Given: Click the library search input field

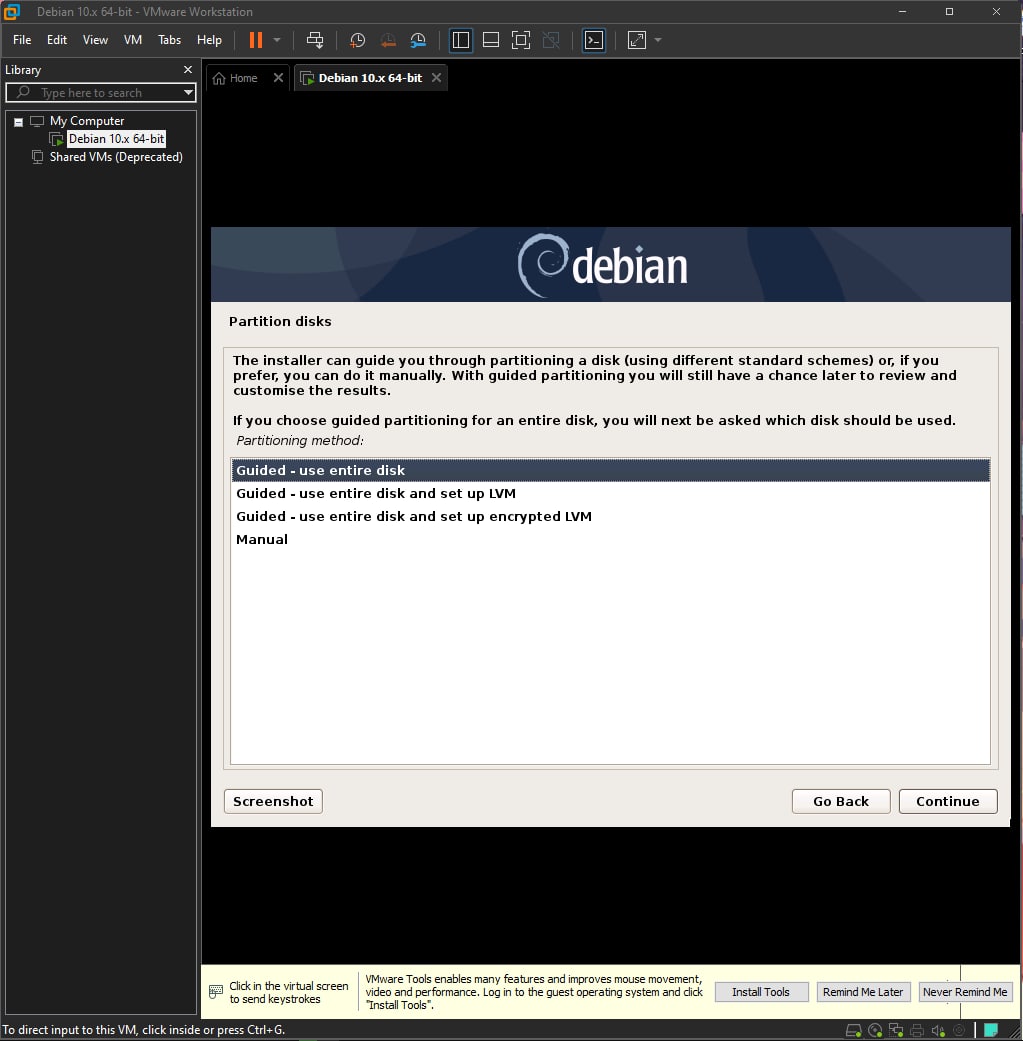Looking at the screenshot, I should (x=103, y=92).
